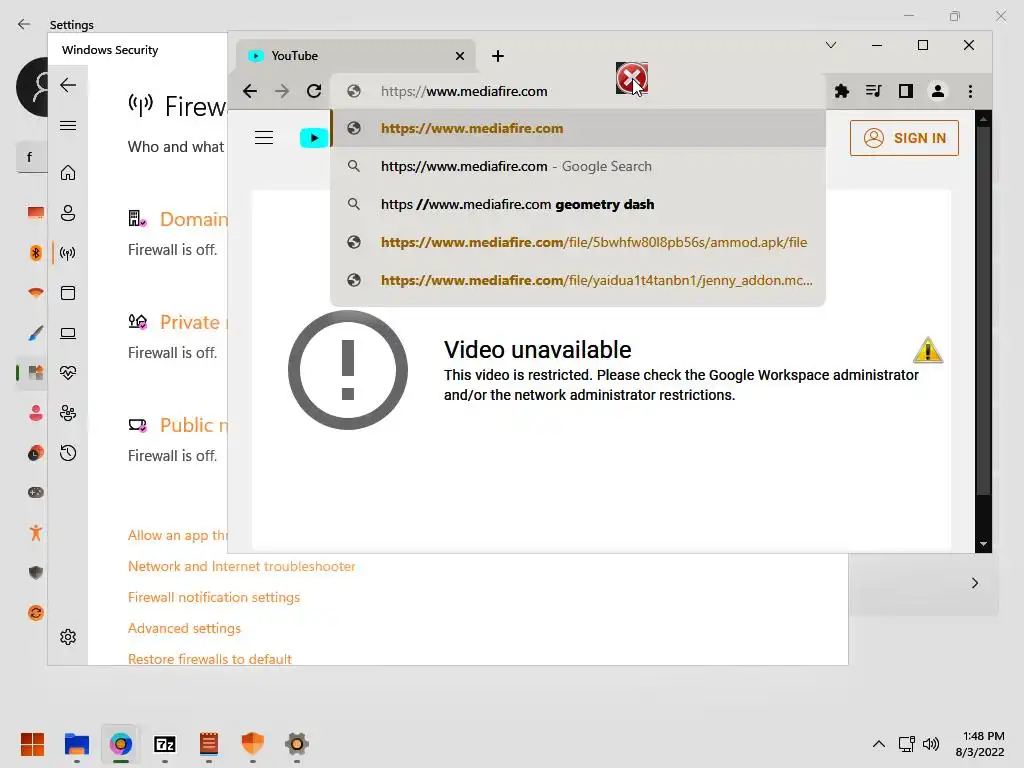Open Firewall & network protection sidebar icon
Image resolution: width=1024 pixels, height=768 pixels.
point(68,253)
